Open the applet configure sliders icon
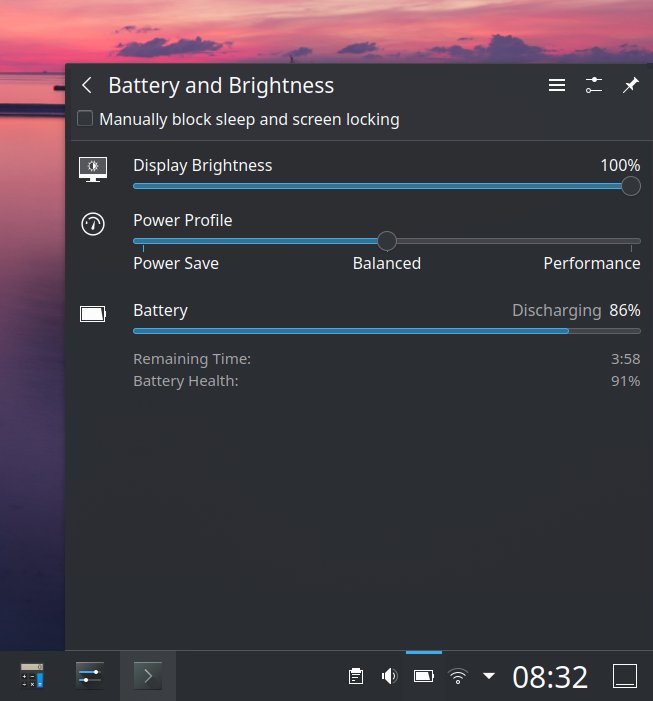 point(594,85)
